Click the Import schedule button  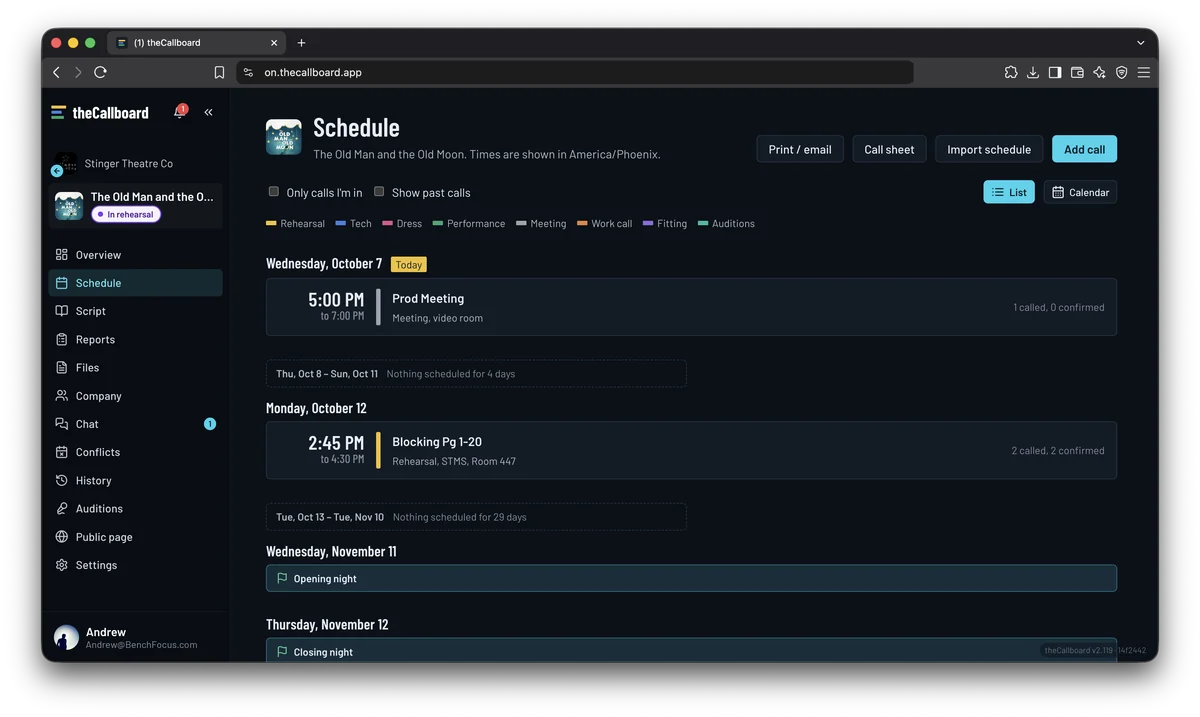[989, 149]
